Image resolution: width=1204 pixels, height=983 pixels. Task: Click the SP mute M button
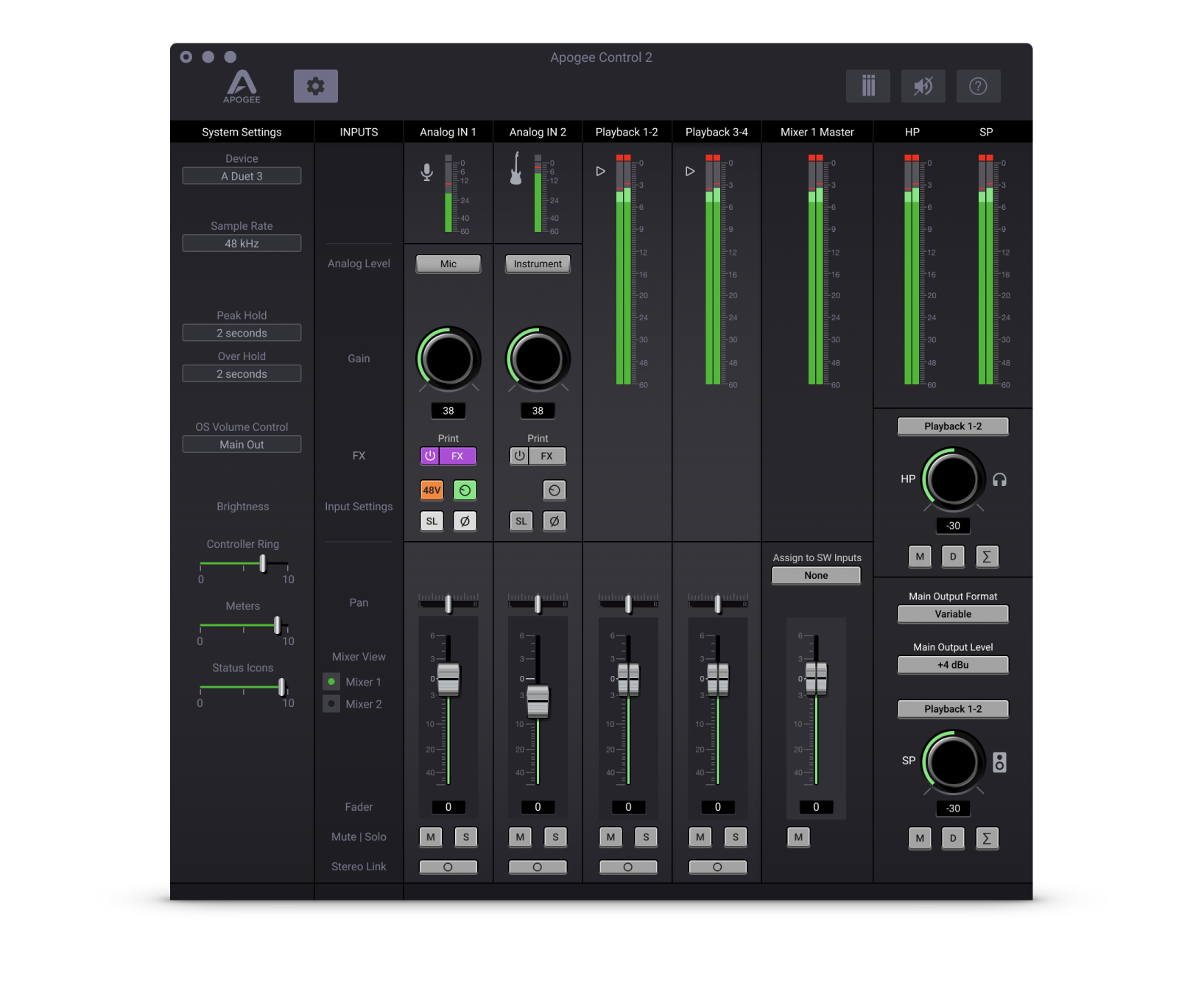(920, 838)
